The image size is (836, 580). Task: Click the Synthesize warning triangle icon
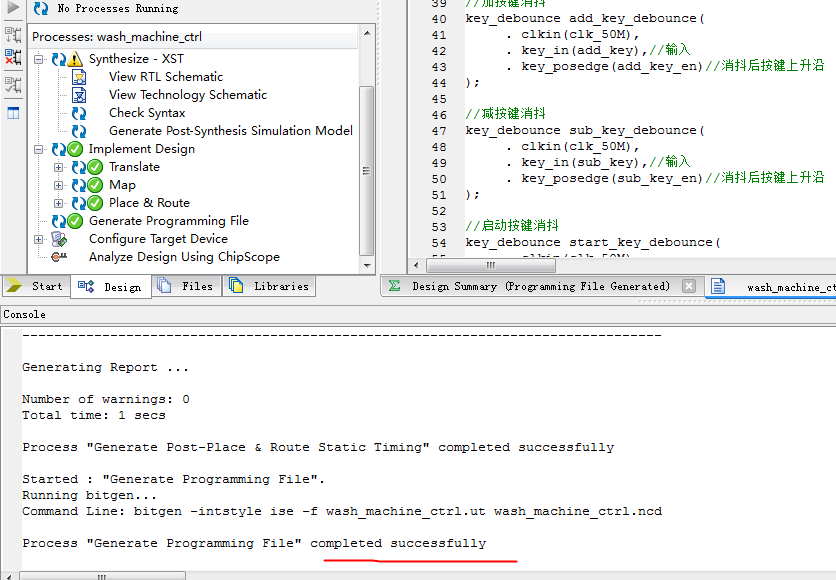[x=75, y=59]
